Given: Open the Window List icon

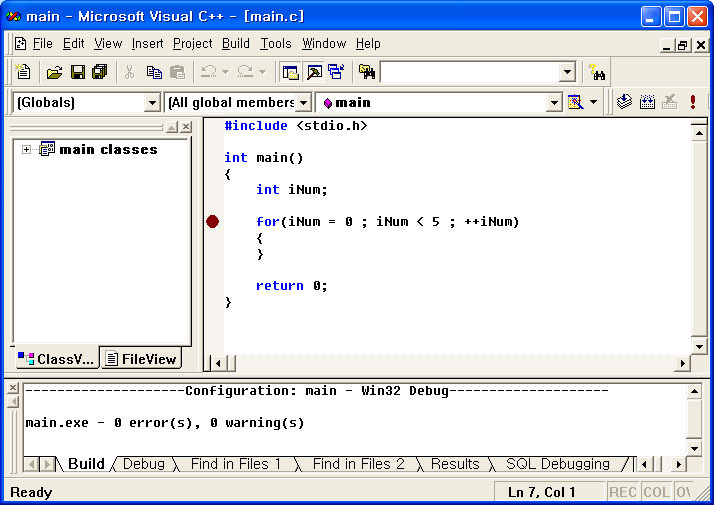Looking at the screenshot, I should click(337, 71).
